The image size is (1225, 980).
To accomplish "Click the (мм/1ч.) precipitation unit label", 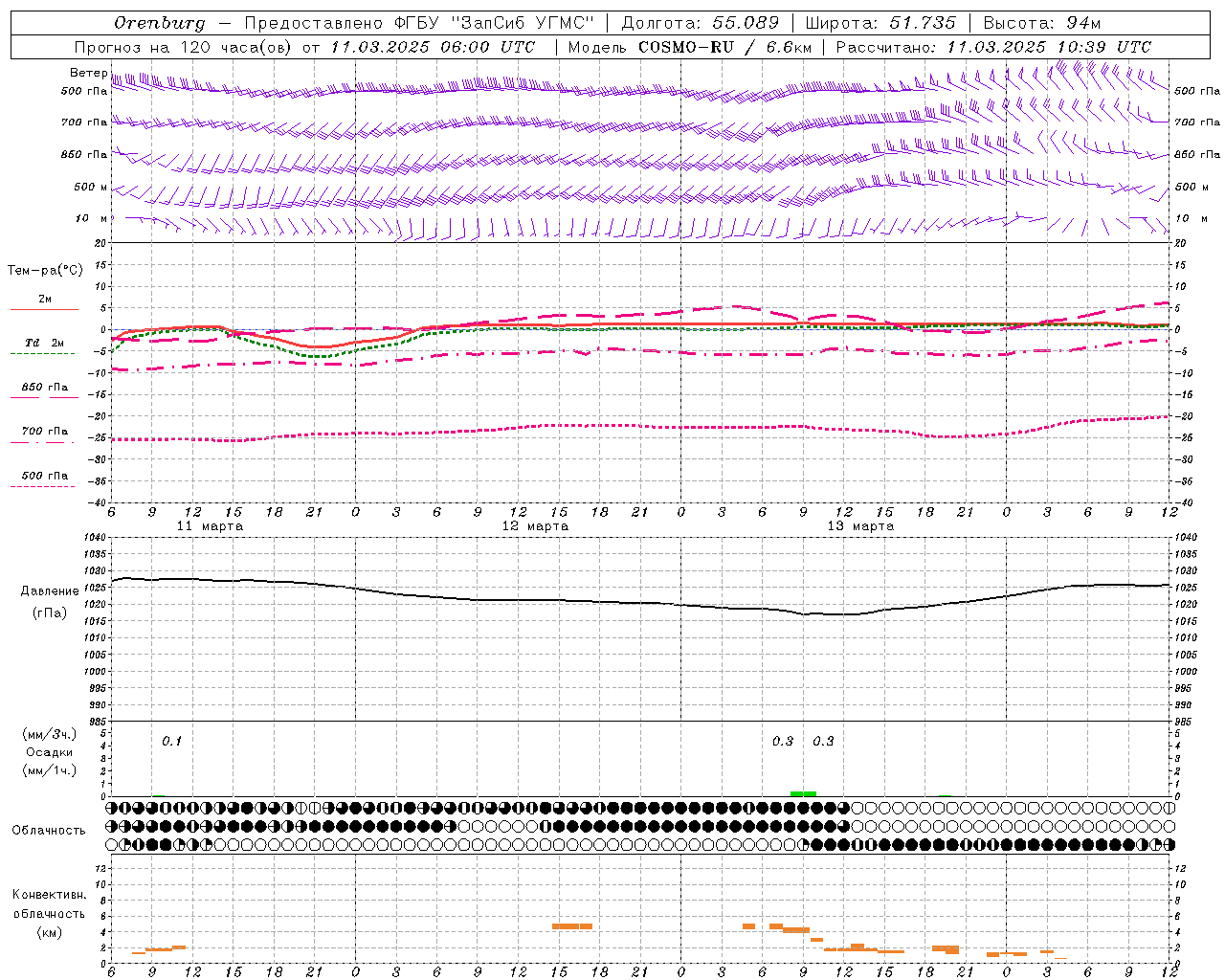I will 50,770.
